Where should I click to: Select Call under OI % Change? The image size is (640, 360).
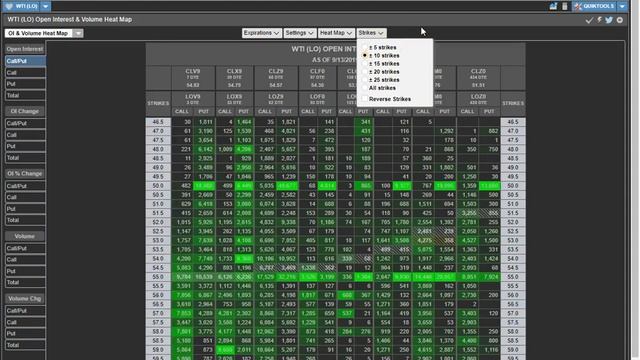pyautogui.click(x=25, y=197)
